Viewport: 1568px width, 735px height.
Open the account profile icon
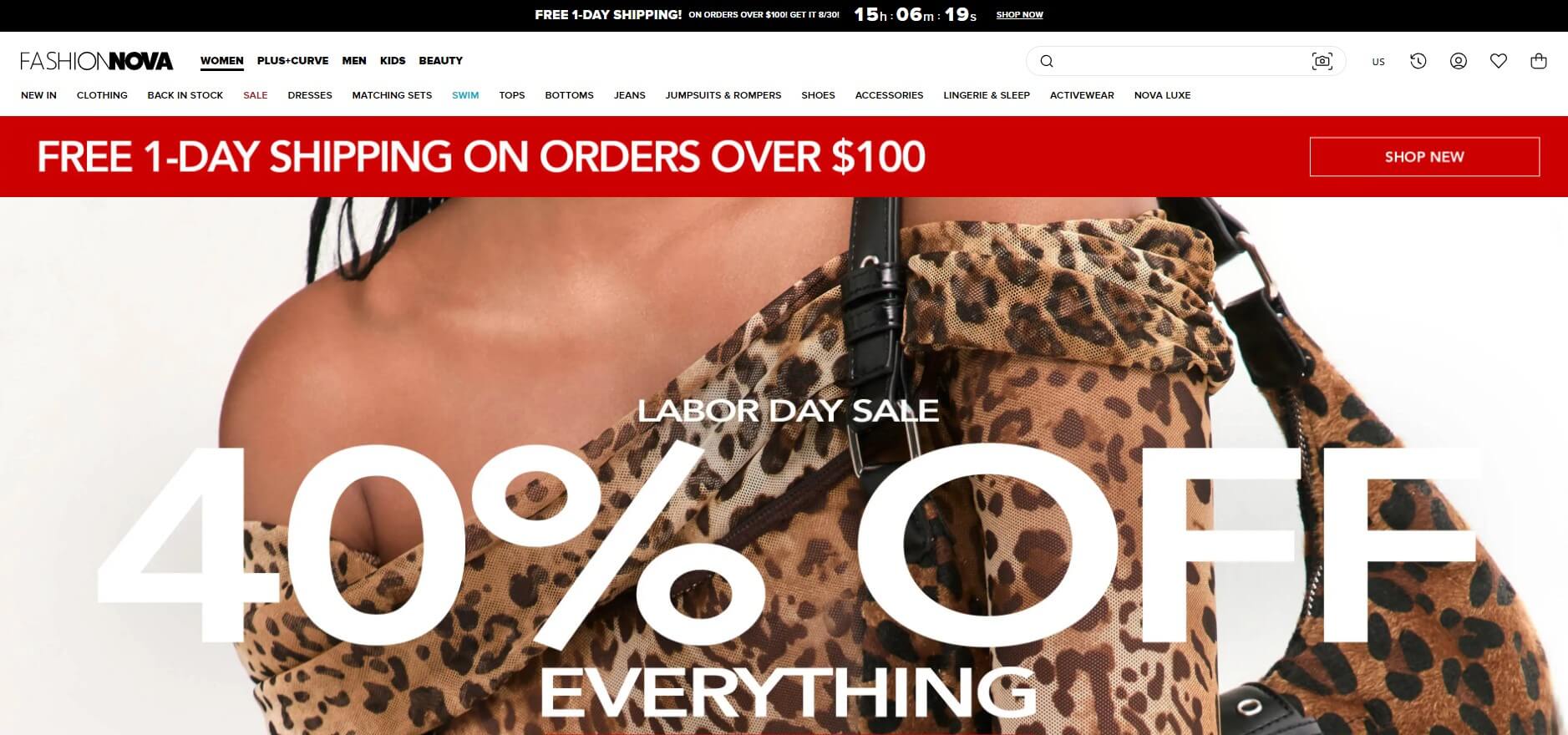point(1458,61)
